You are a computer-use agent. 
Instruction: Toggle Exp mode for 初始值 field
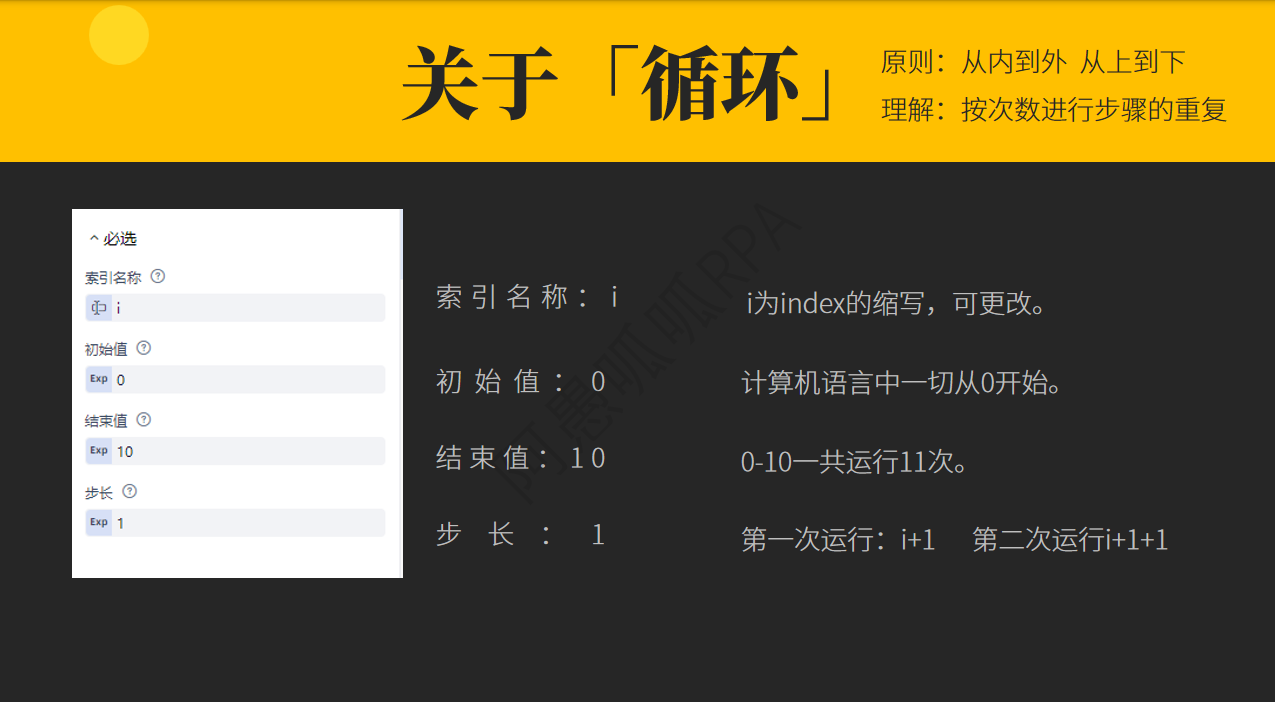pyautogui.click(x=99, y=380)
